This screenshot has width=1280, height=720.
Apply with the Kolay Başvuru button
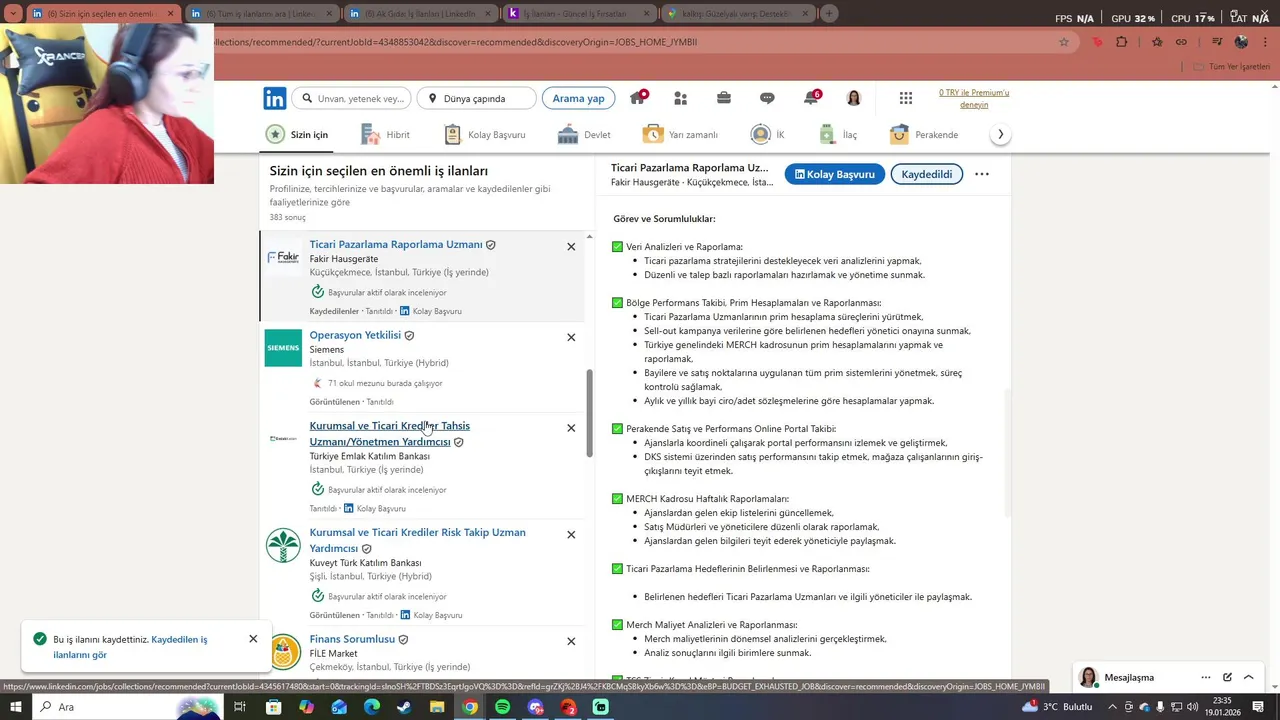835,174
